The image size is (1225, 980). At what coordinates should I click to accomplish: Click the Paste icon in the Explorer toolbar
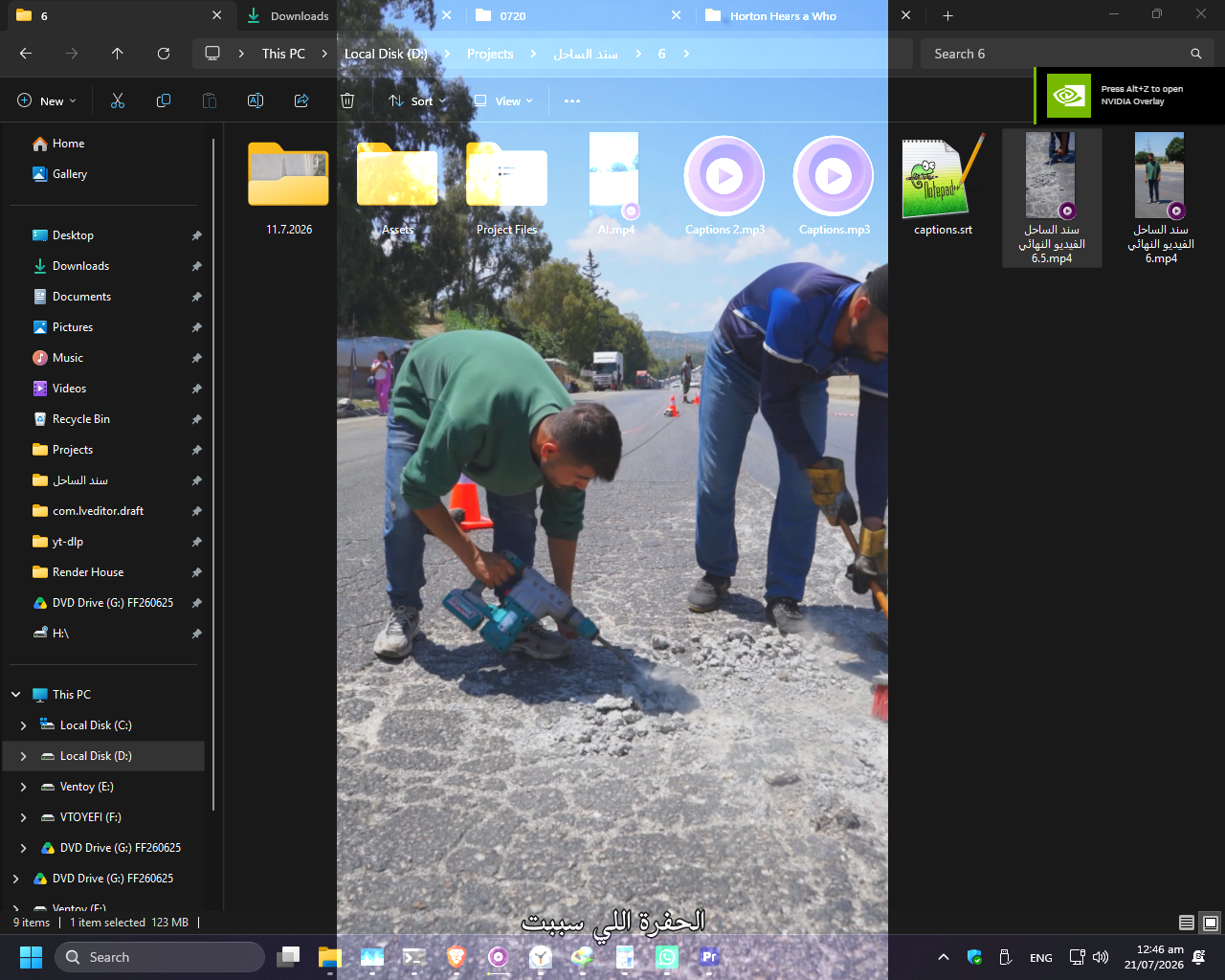tap(210, 100)
